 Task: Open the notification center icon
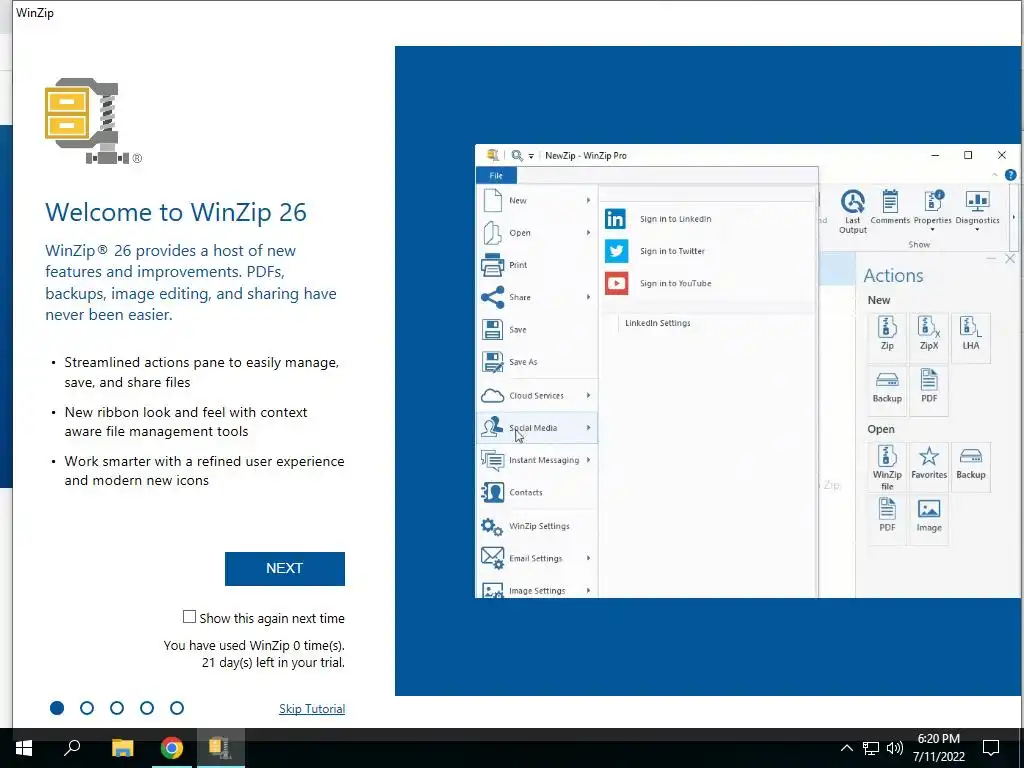(x=991, y=748)
